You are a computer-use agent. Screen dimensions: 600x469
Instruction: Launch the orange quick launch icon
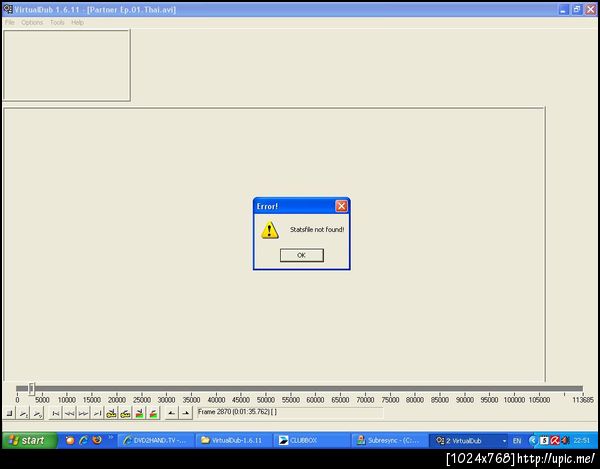(70, 440)
